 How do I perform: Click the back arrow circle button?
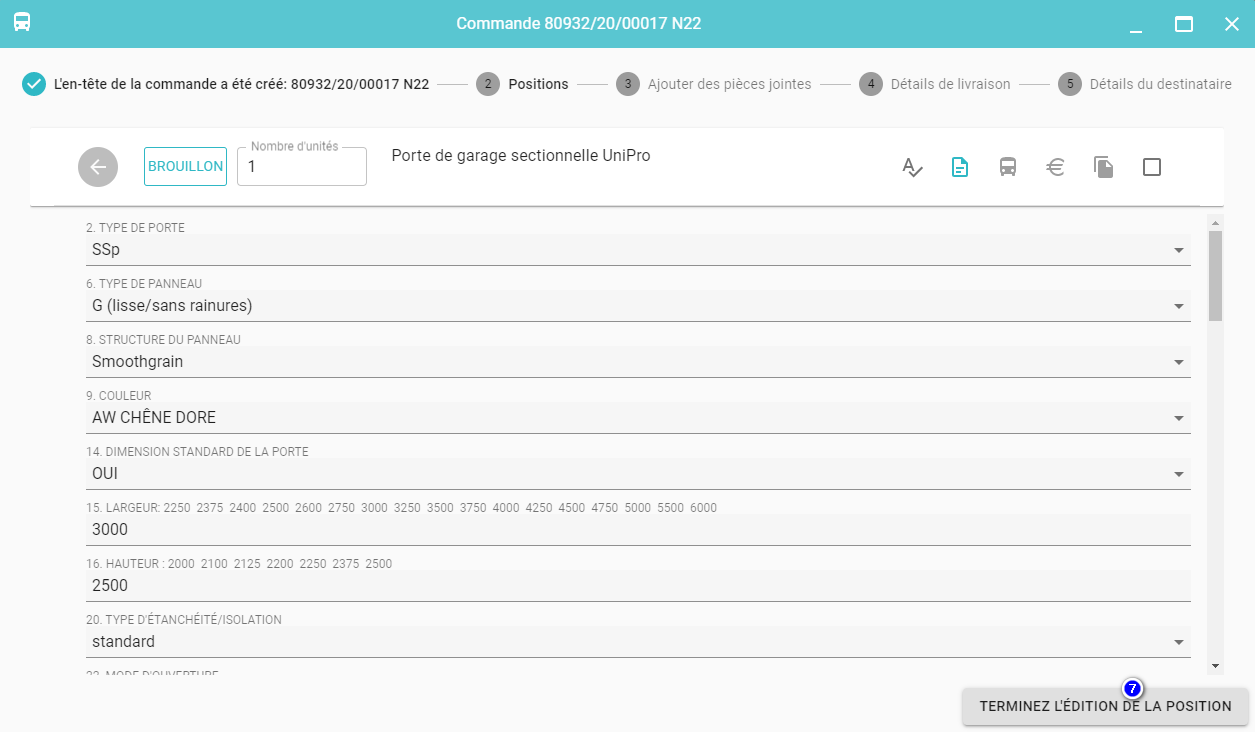click(x=98, y=167)
